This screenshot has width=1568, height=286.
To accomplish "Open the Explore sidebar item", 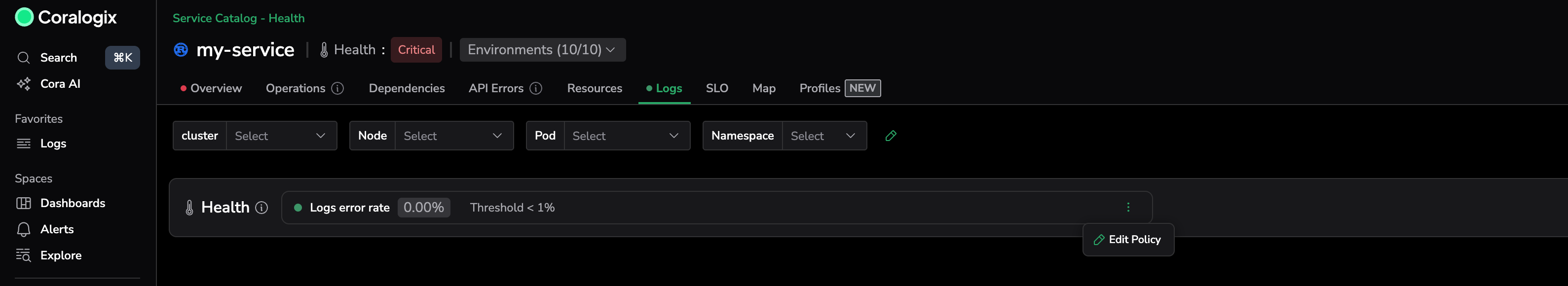I will (x=60, y=255).
